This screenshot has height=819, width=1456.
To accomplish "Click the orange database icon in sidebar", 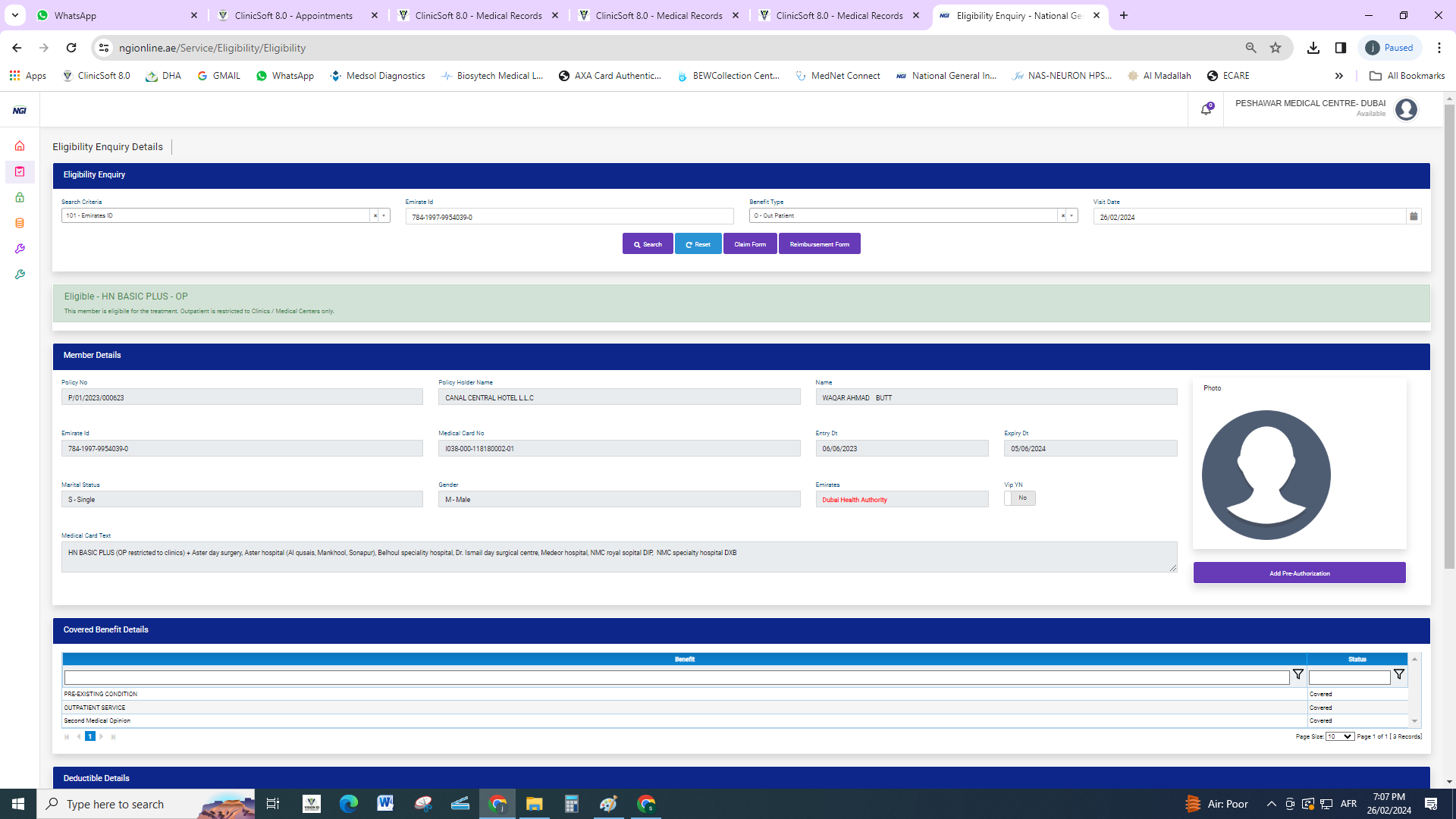I will point(20,223).
